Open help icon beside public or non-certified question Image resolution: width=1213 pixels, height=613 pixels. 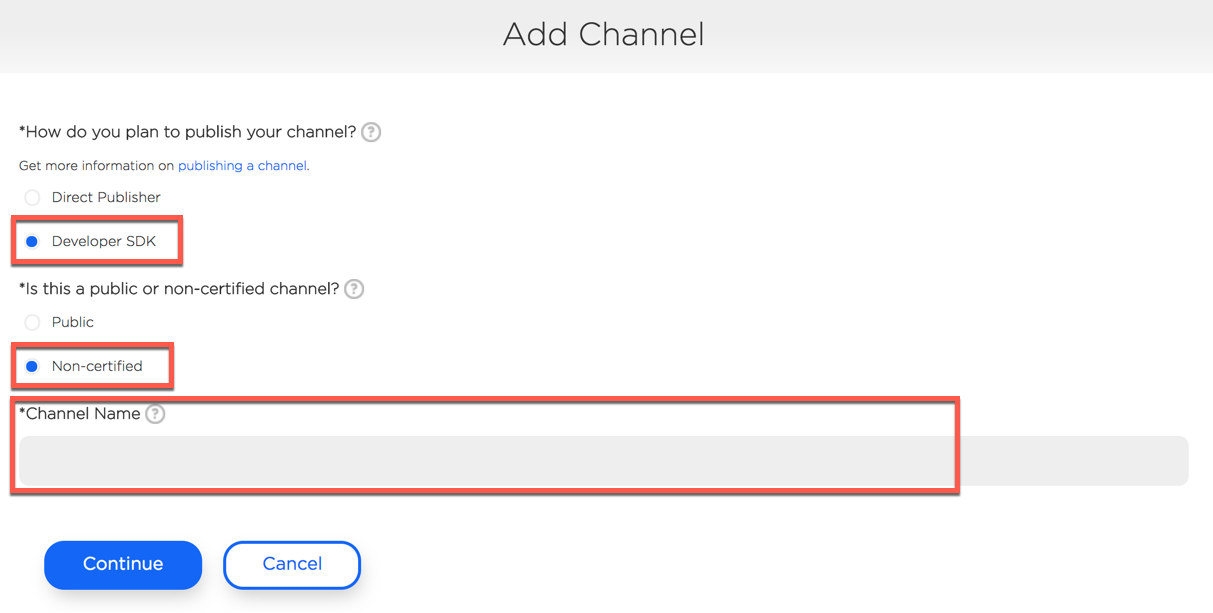click(354, 289)
